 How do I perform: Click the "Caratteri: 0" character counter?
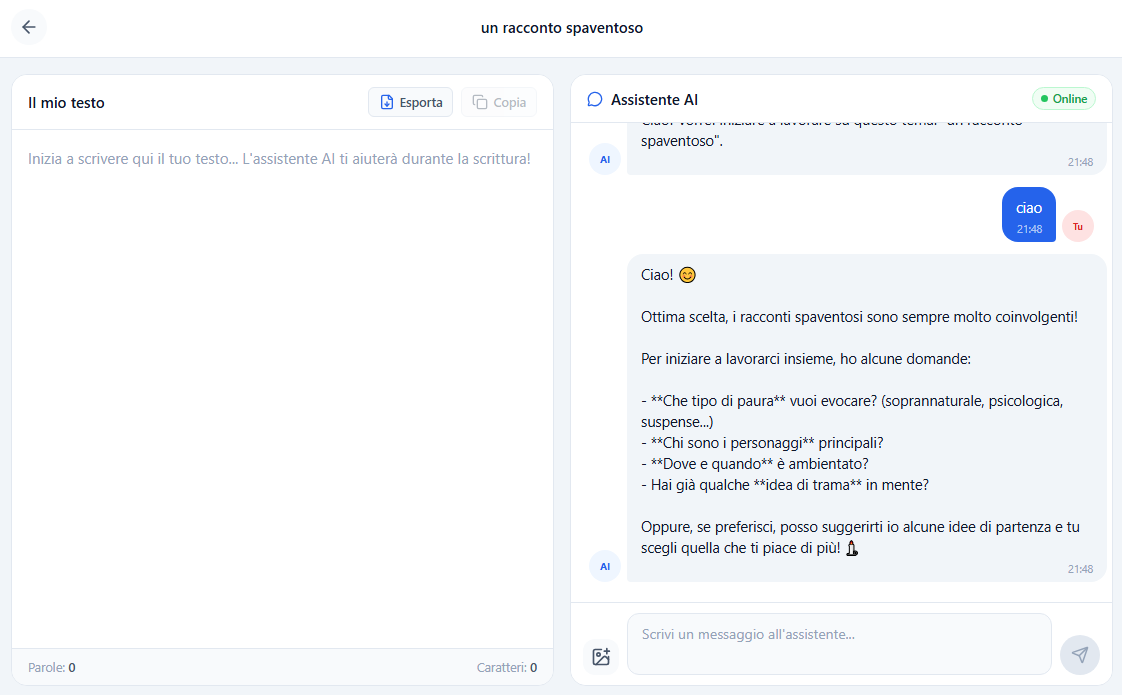(507, 667)
